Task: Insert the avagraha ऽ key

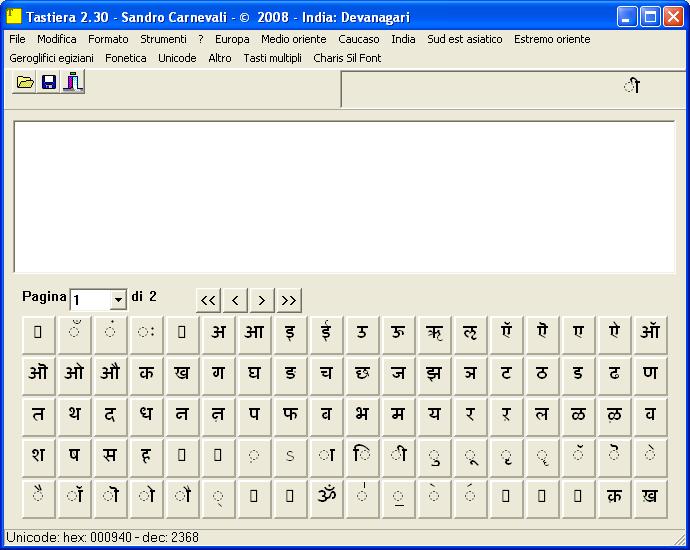Action: click(x=291, y=458)
